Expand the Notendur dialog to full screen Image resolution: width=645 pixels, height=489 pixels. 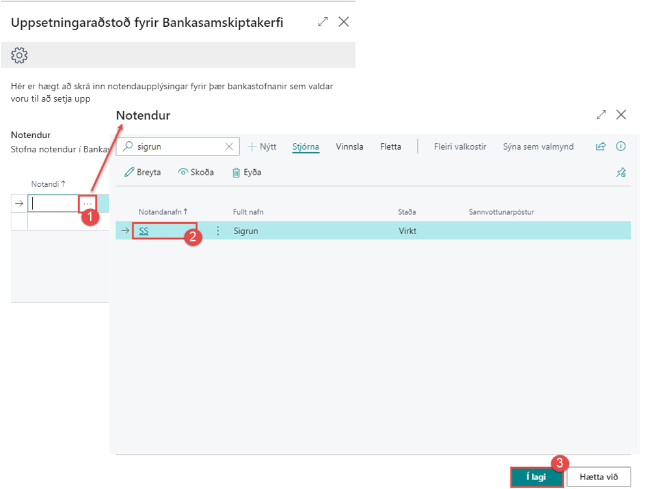point(600,115)
